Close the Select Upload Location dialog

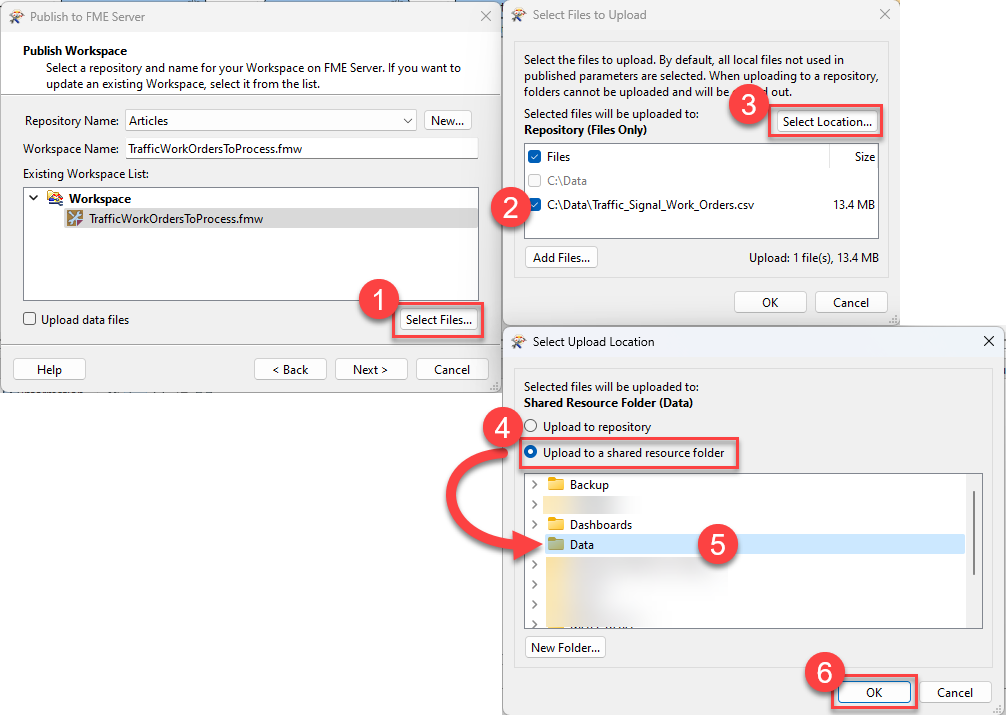[989, 341]
